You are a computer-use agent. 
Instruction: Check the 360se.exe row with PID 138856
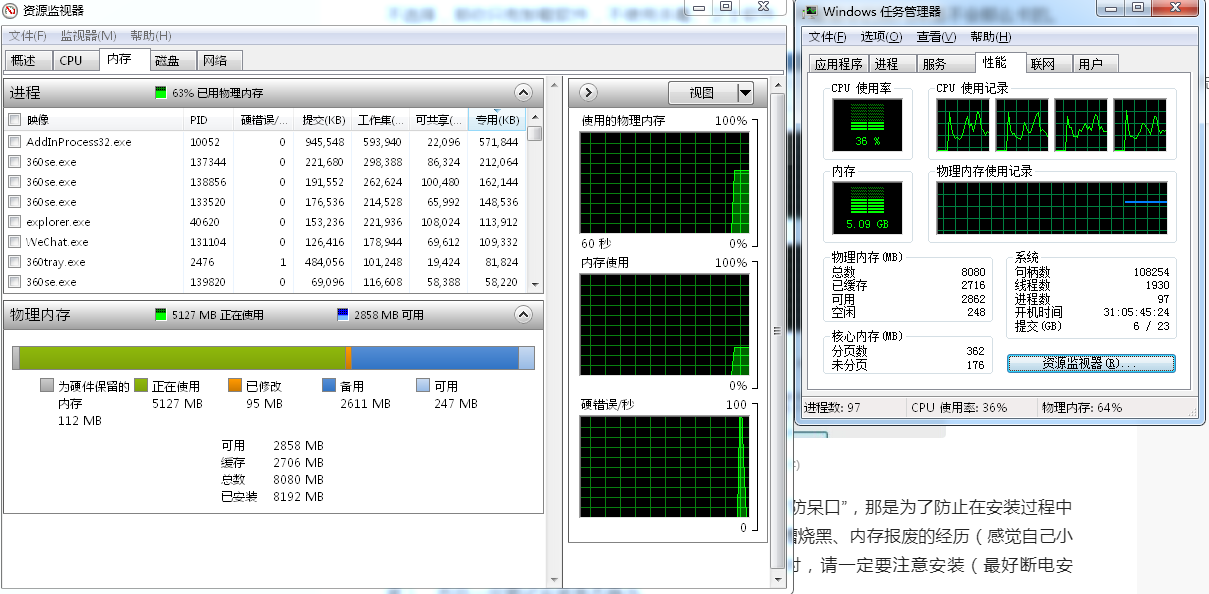14,182
